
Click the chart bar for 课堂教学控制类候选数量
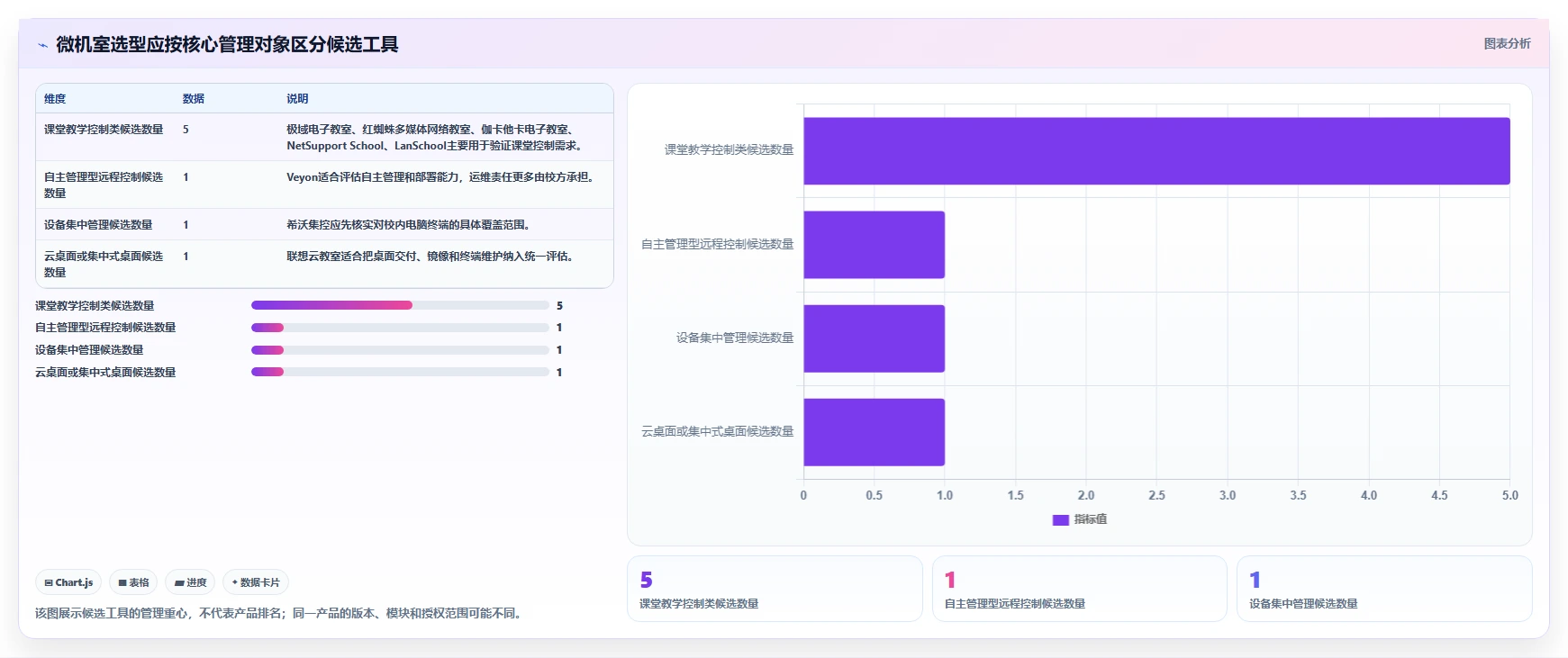pyautogui.click(x=1156, y=151)
